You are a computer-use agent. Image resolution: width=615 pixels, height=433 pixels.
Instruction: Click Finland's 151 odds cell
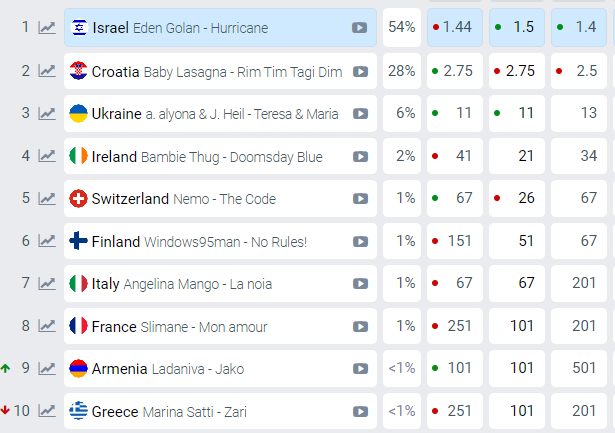(454, 241)
